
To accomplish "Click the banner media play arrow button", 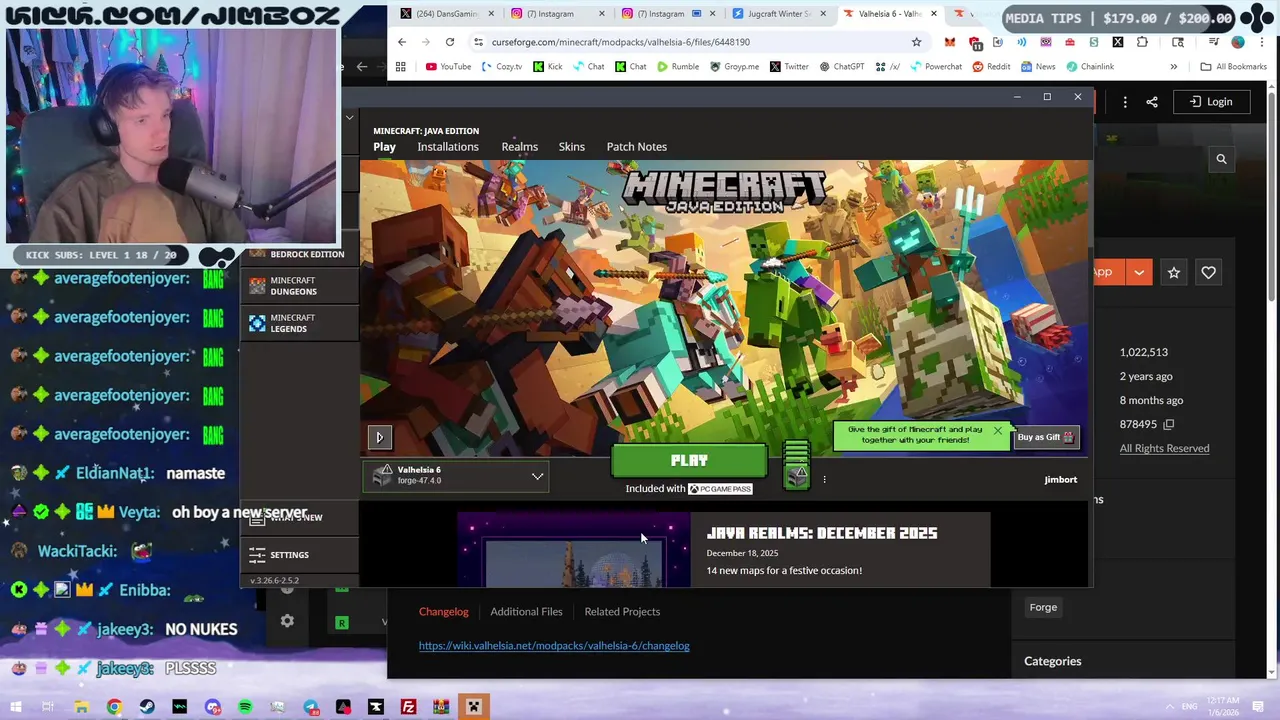I will pos(379,437).
